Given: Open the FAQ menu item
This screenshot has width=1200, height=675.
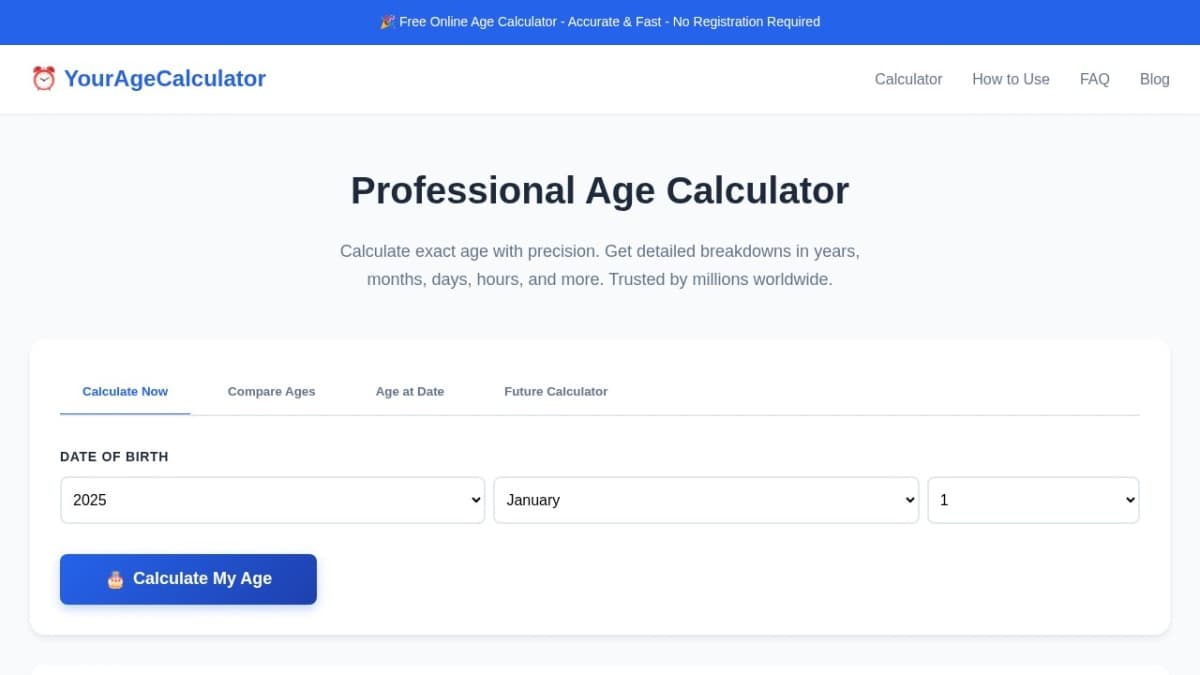Looking at the screenshot, I should coord(1094,79).
